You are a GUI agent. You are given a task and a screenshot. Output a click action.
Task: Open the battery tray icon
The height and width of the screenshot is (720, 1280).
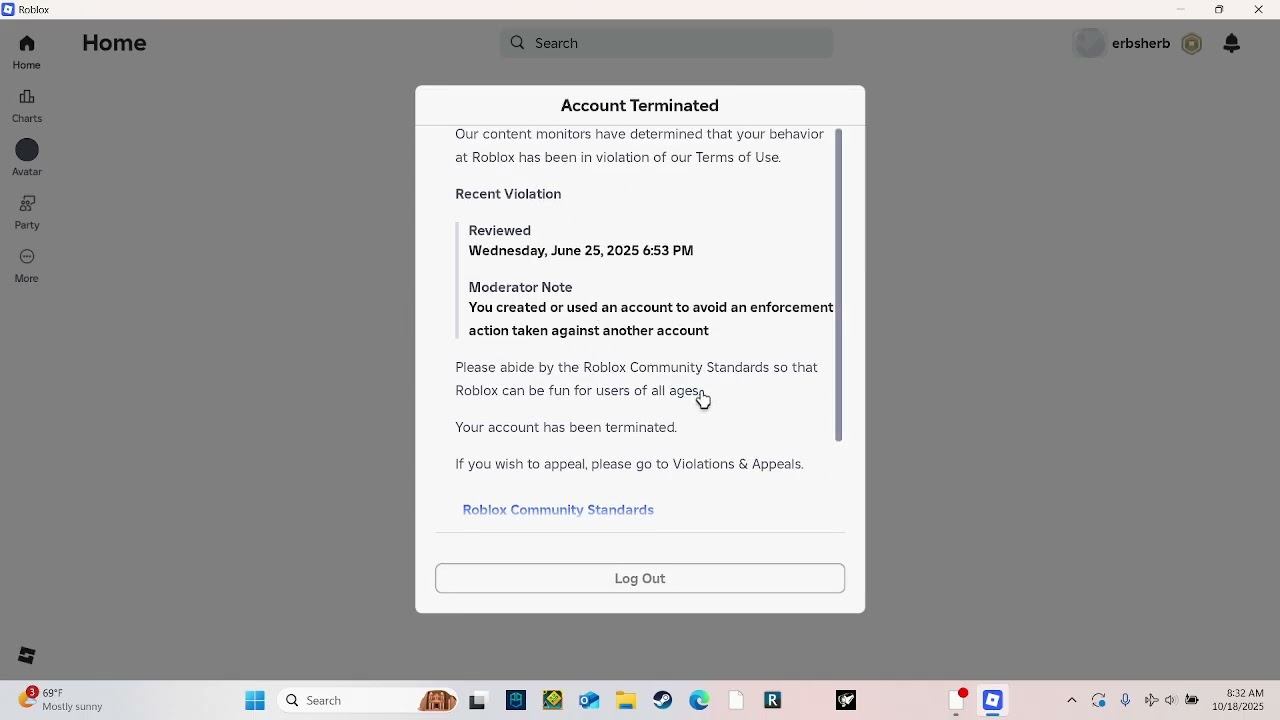tap(1192, 700)
